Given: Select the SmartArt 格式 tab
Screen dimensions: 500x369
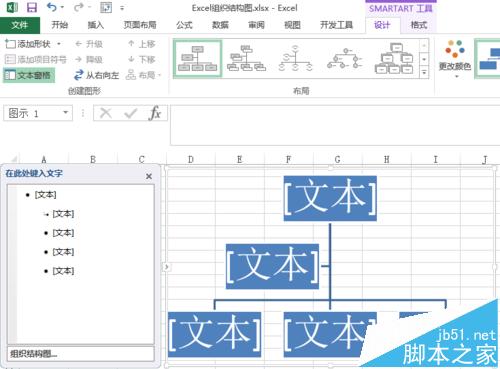Looking at the screenshot, I should pos(419,25).
